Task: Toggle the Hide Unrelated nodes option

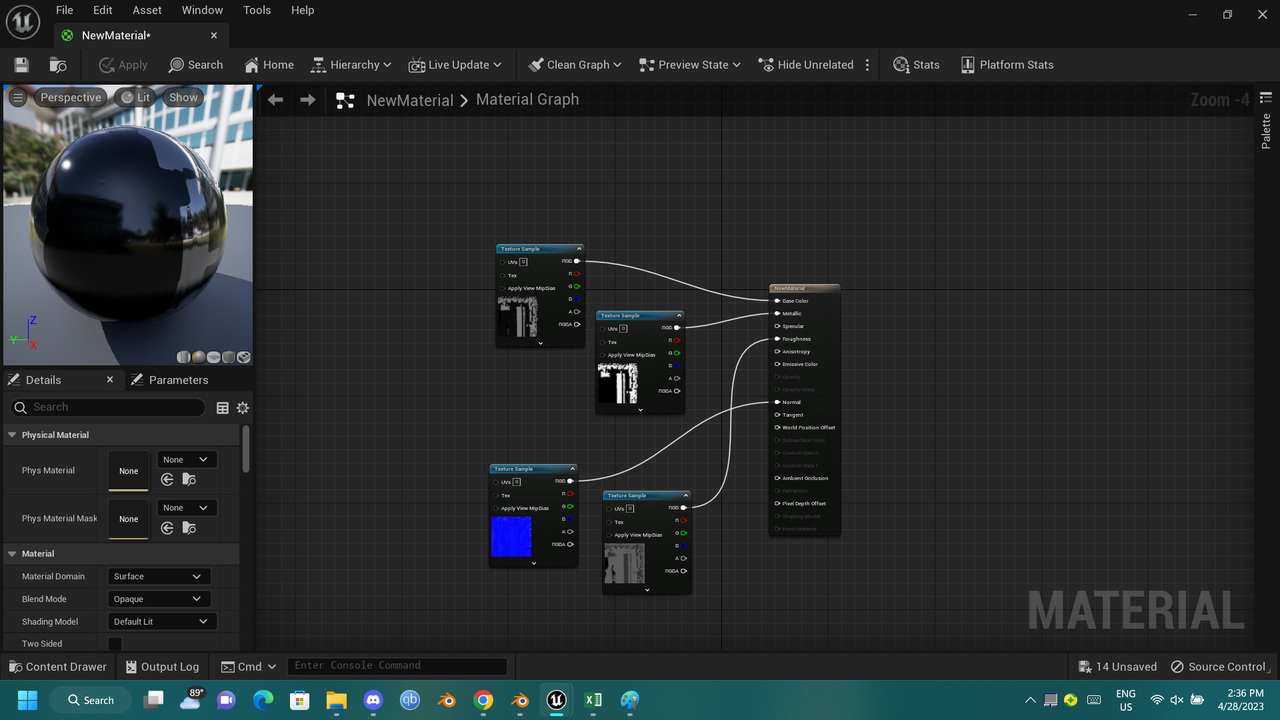Action: click(806, 65)
